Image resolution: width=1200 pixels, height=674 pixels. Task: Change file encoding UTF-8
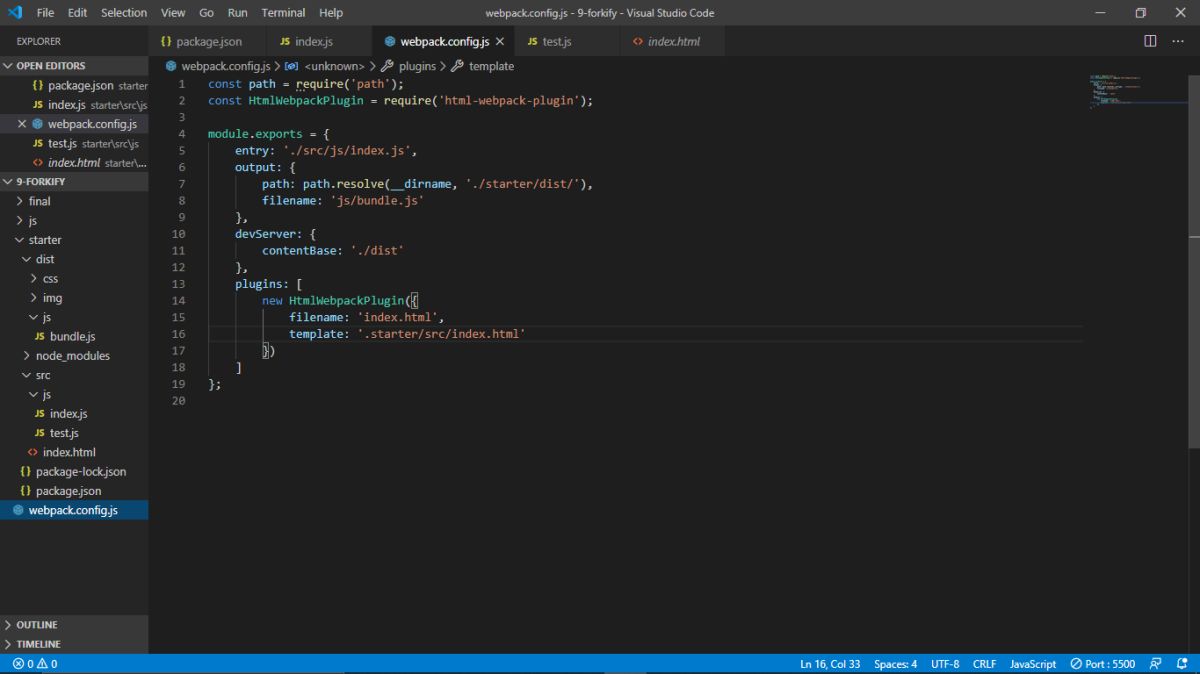point(945,664)
